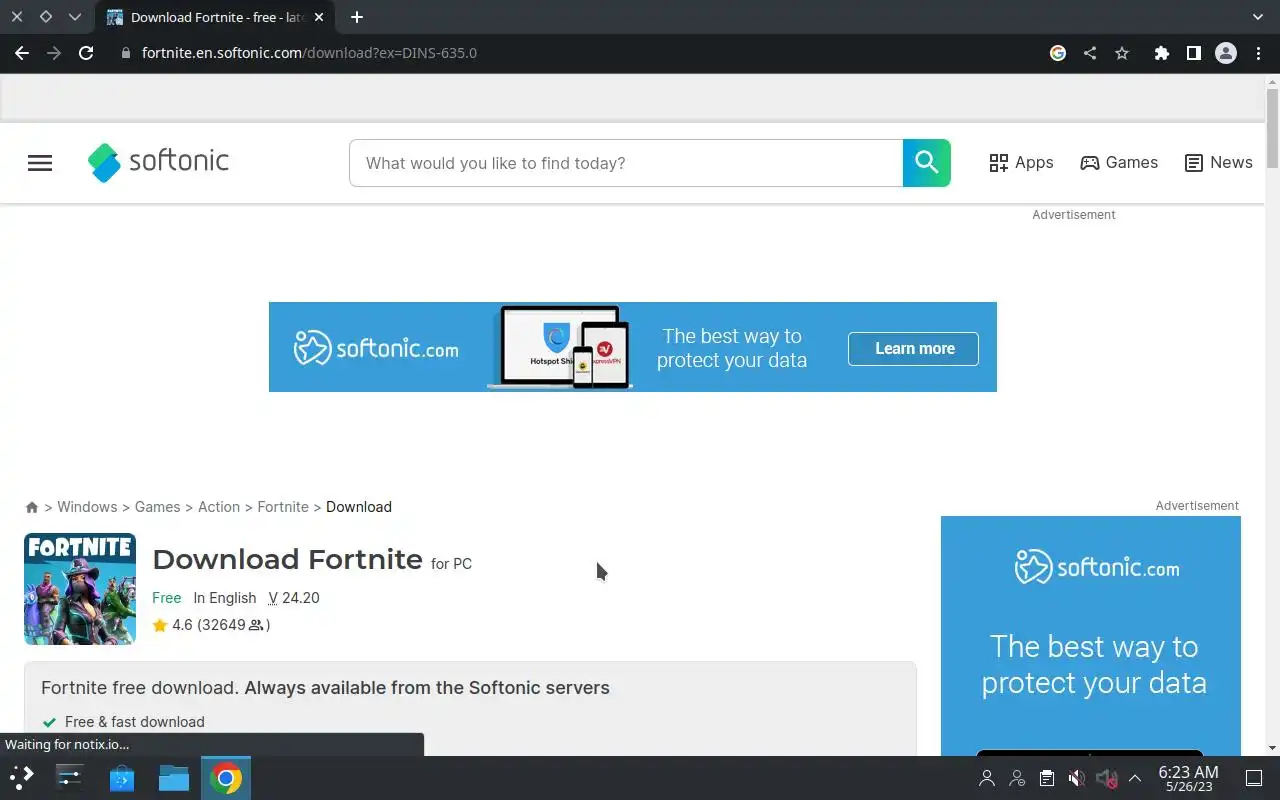Click the lock icon before the URL

[126, 53]
